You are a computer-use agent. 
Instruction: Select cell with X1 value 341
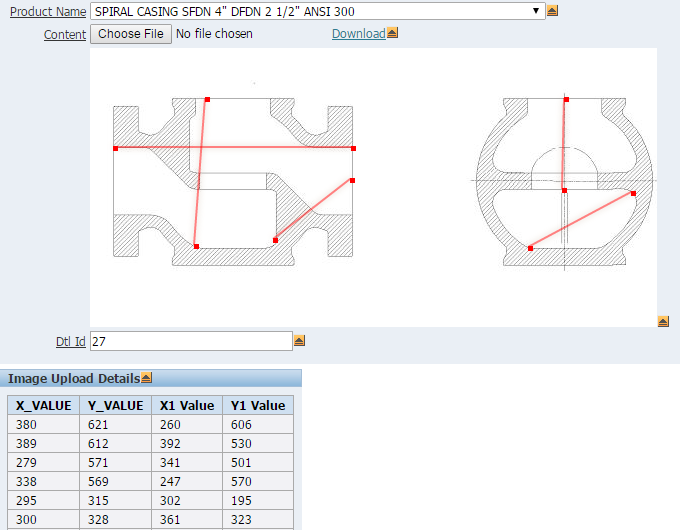click(187, 462)
